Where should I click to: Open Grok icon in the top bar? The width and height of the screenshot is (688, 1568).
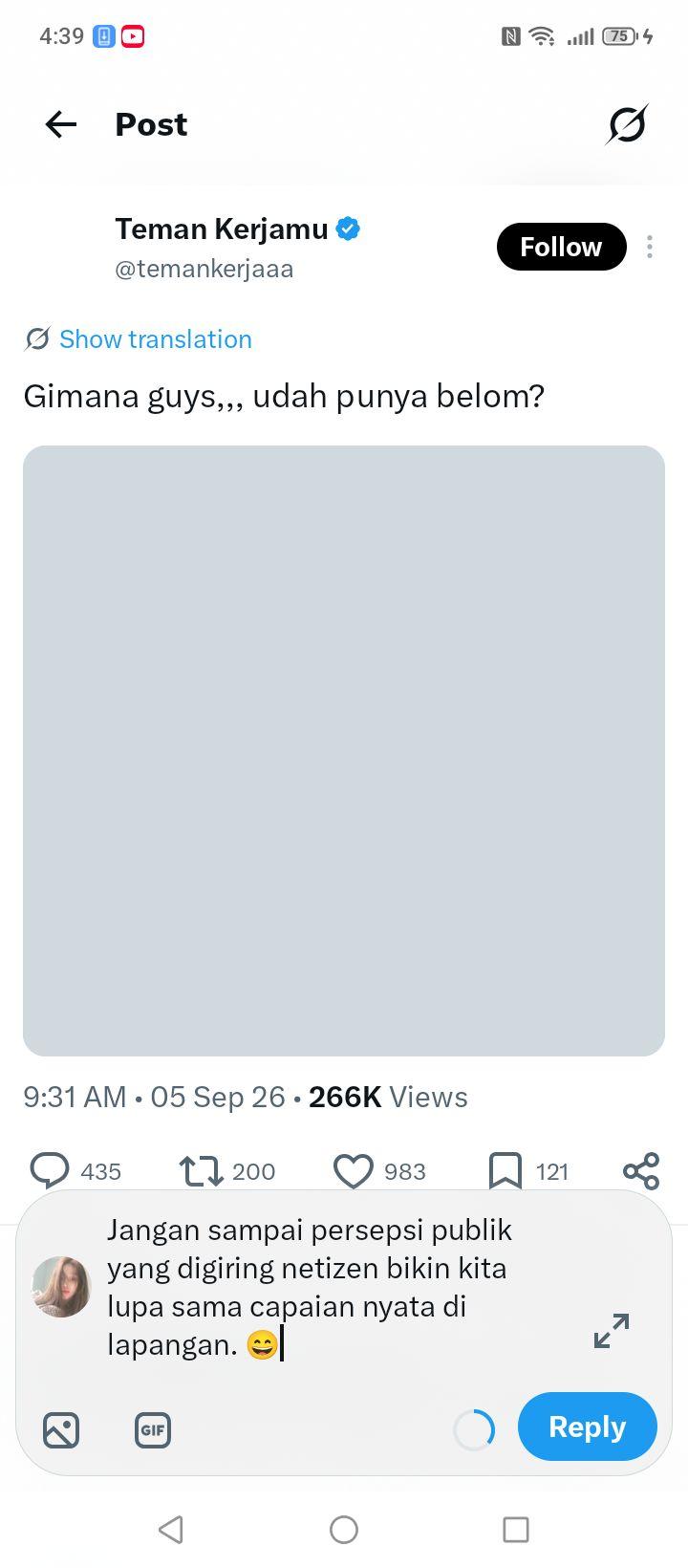point(627,124)
